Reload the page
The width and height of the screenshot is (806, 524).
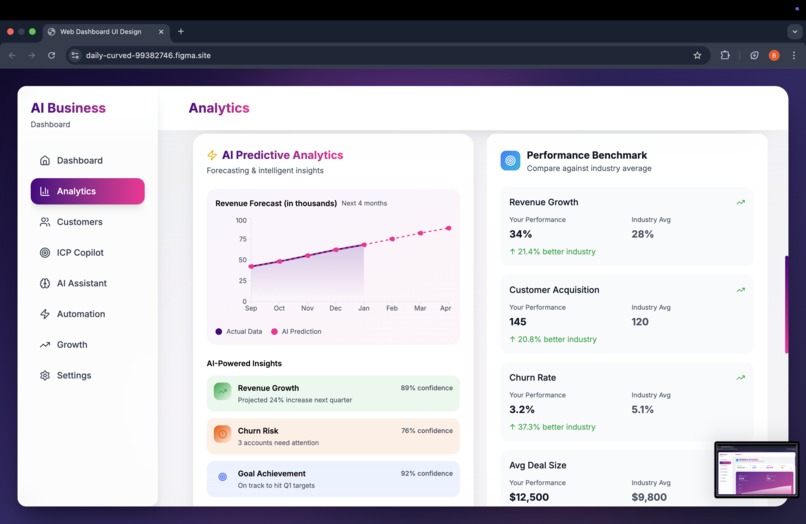51,56
